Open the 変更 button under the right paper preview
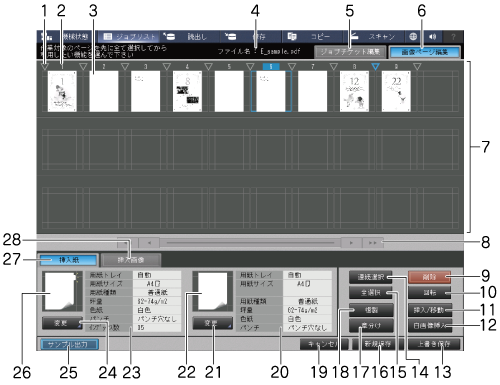Viewport: 500px width, 385px height. click(213, 323)
